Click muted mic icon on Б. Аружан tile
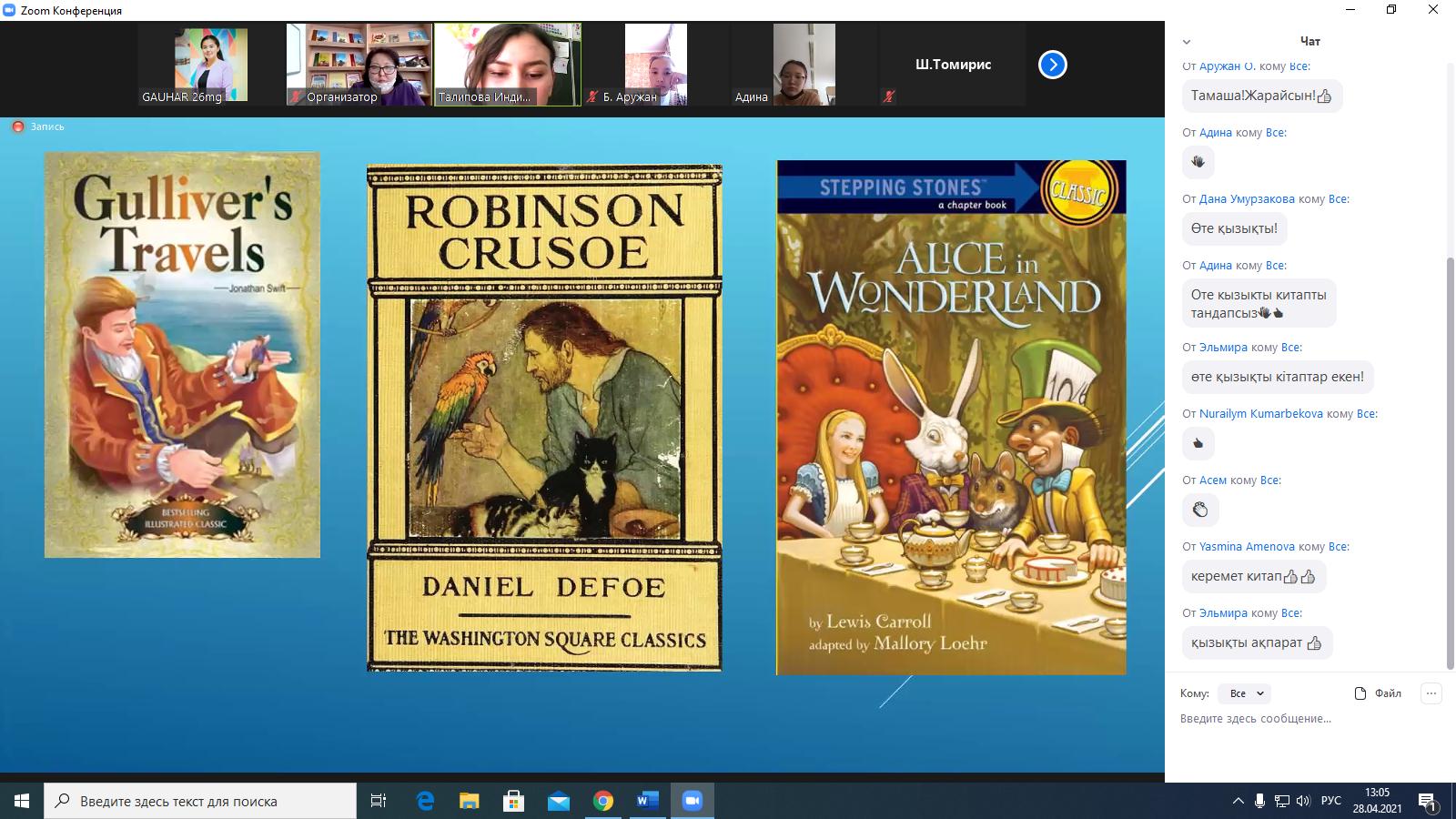 (592, 96)
